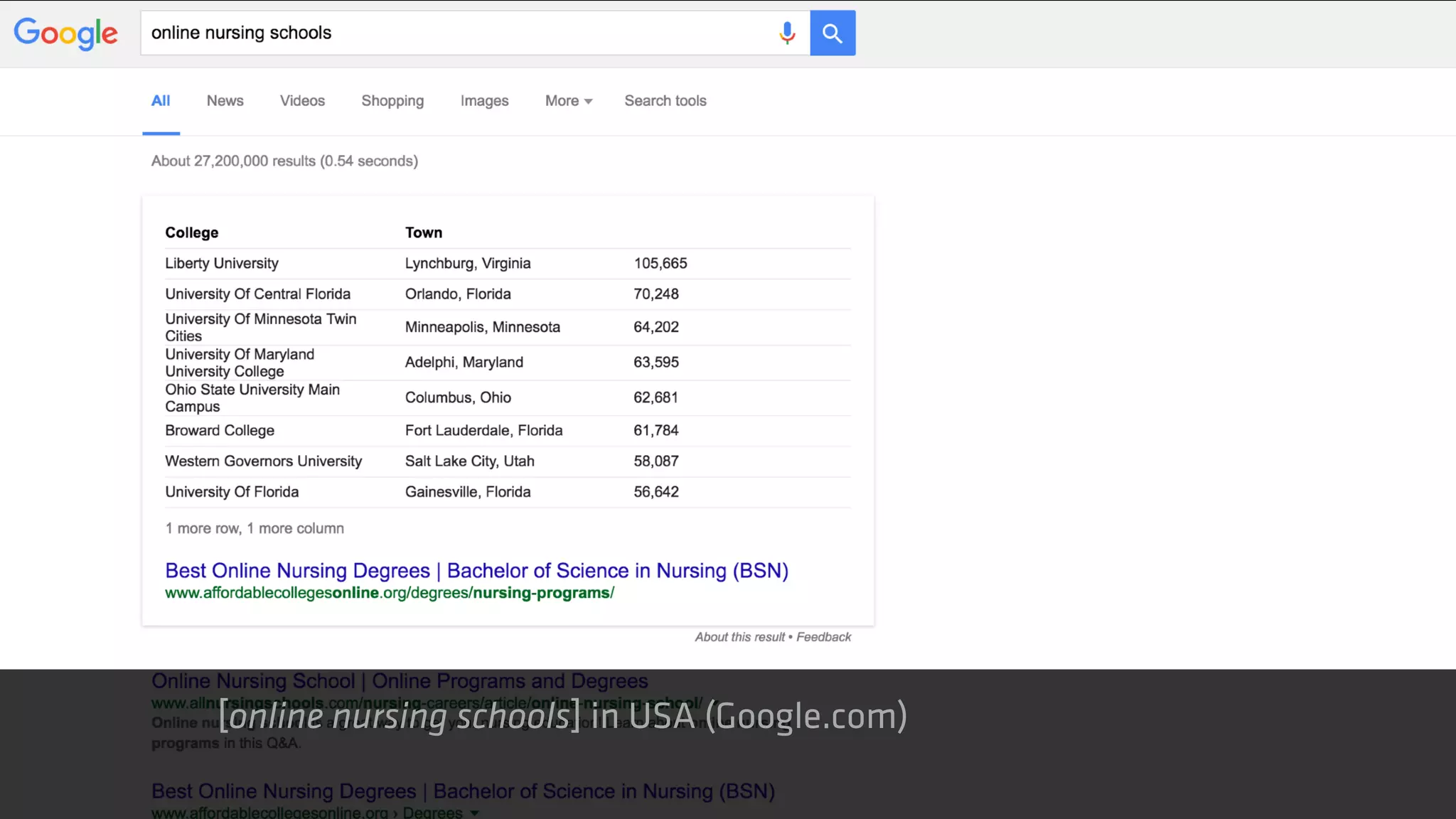Click the Fort Lauderdale, Florida cell

point(483,430)
